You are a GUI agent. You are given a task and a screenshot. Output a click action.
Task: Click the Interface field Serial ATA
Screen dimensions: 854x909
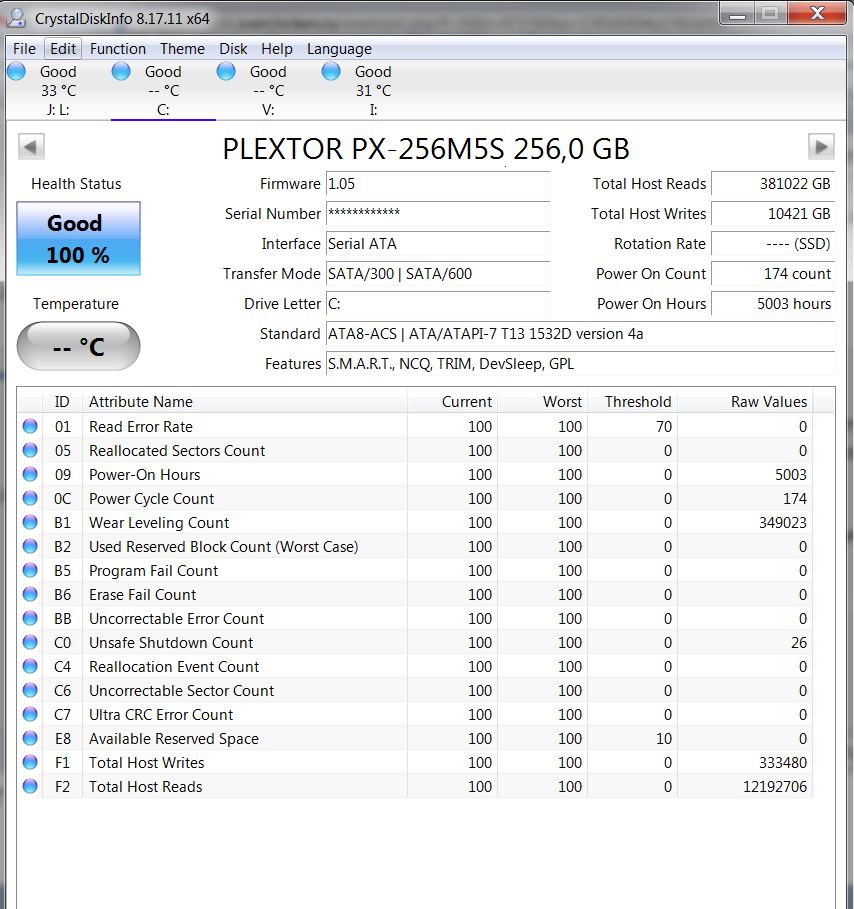(x=438, y=243)
